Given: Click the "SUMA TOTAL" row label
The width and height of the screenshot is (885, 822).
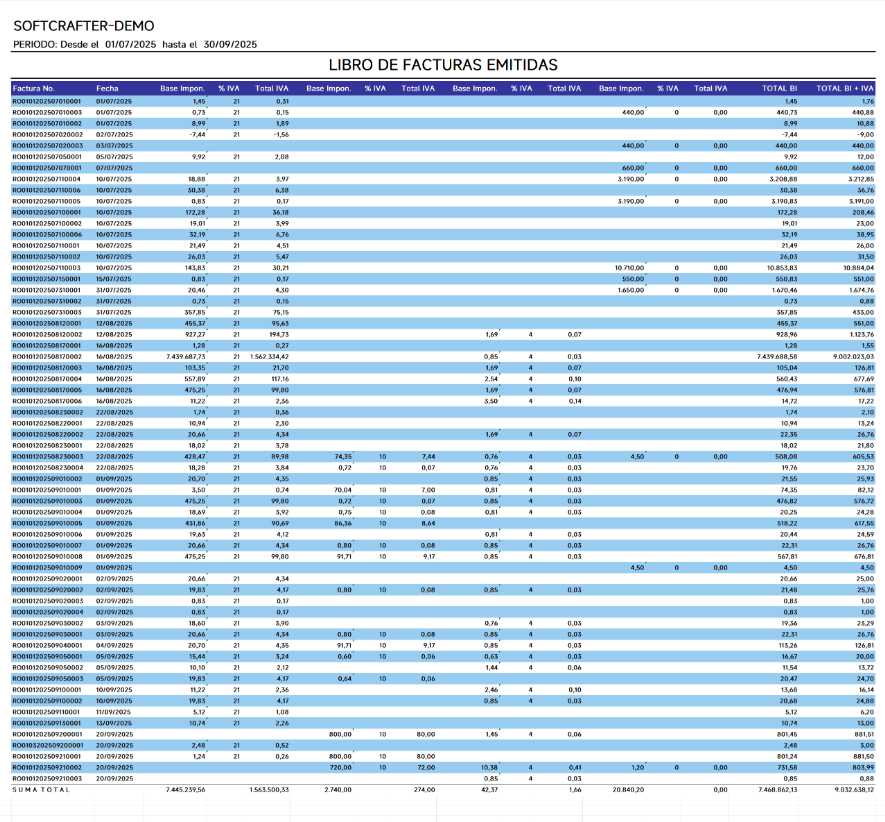Looking at the screenshot, I should tap(41, 790).
